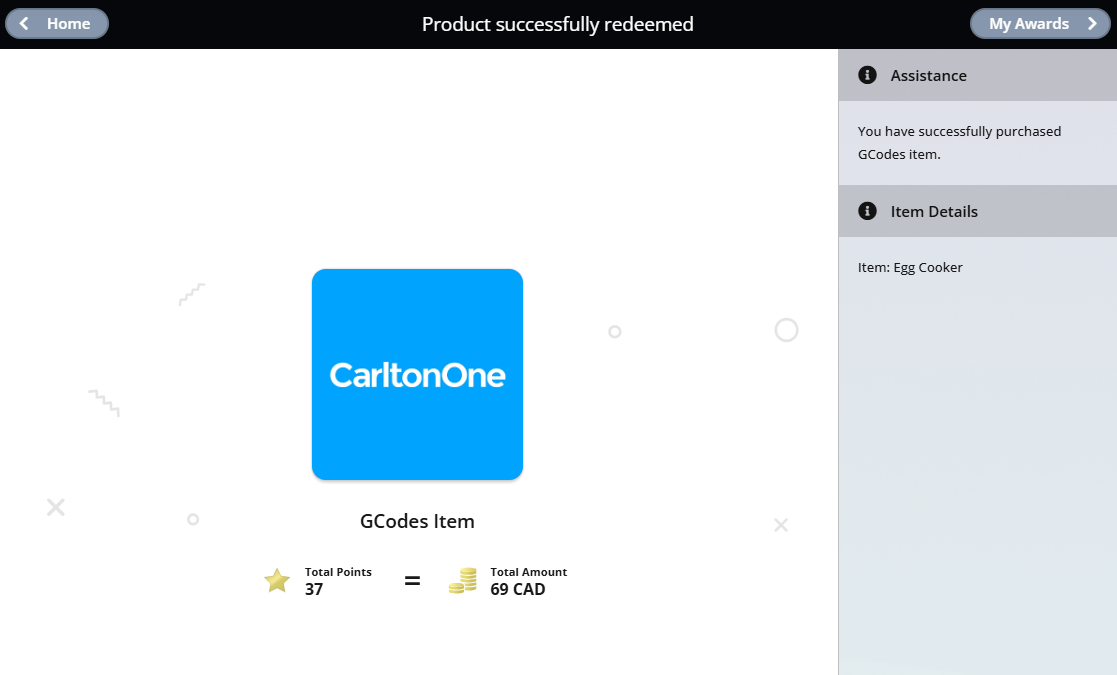
Task: Click the large decorative circle outline
Action: pyautogui.click(x=786, y=330)
